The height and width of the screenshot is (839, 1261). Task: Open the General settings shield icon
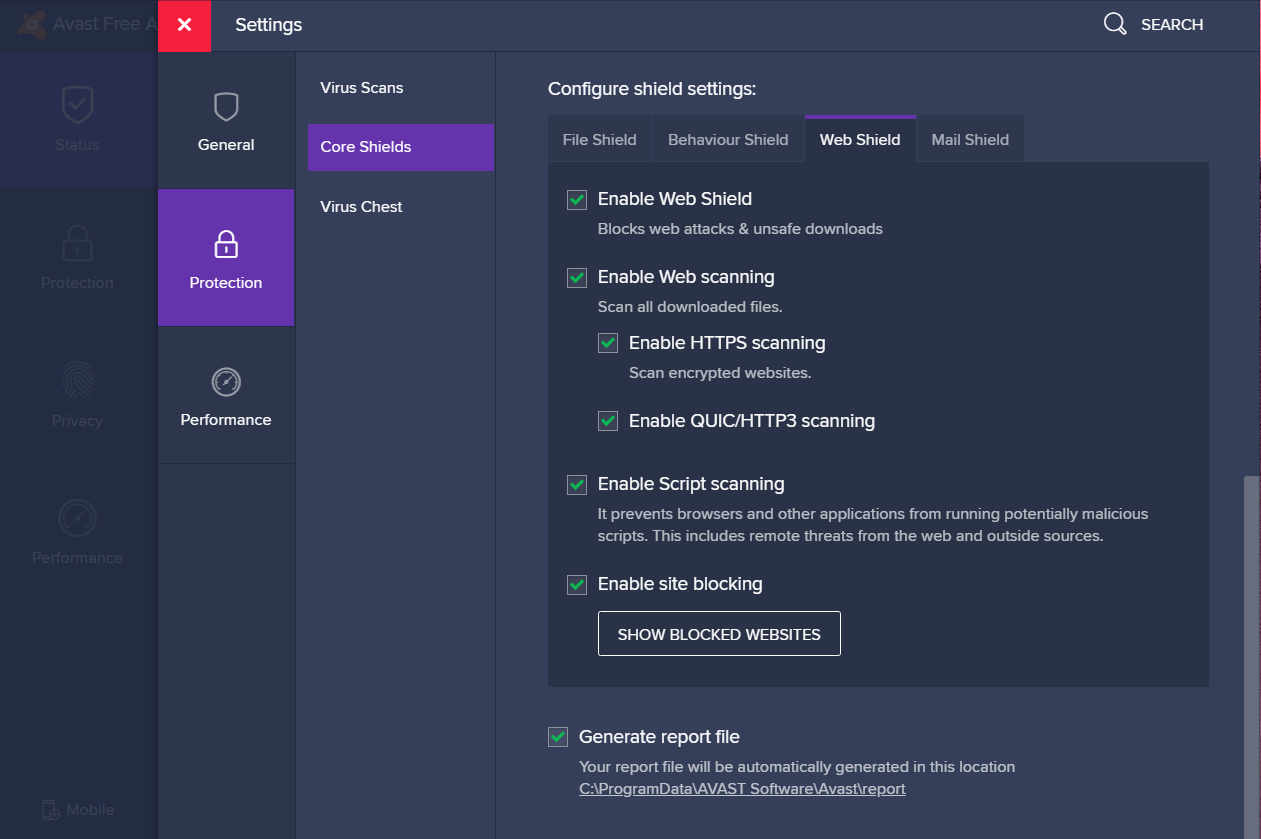tap(226, 107)
